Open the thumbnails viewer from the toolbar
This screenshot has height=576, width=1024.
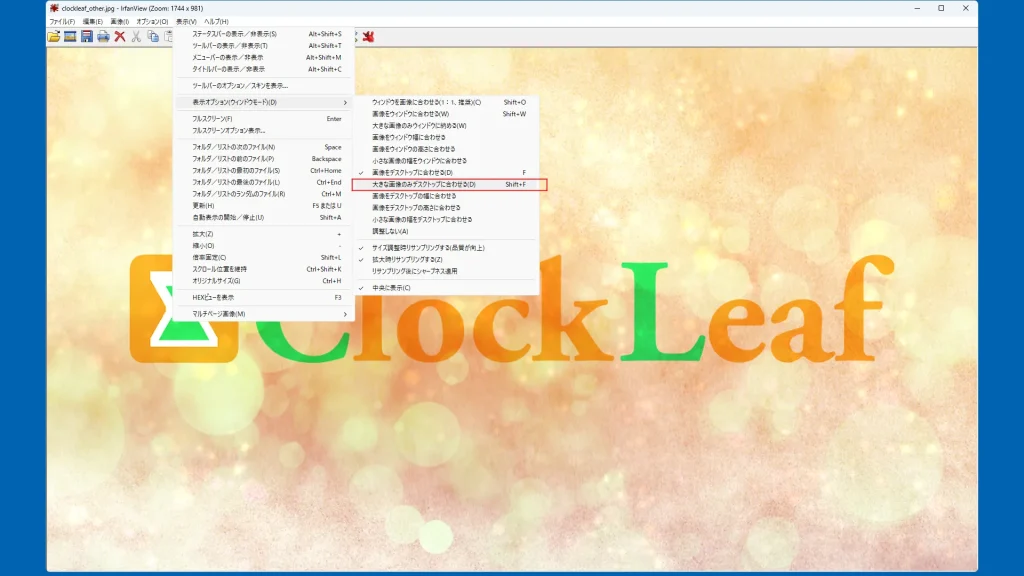point(70,37)
